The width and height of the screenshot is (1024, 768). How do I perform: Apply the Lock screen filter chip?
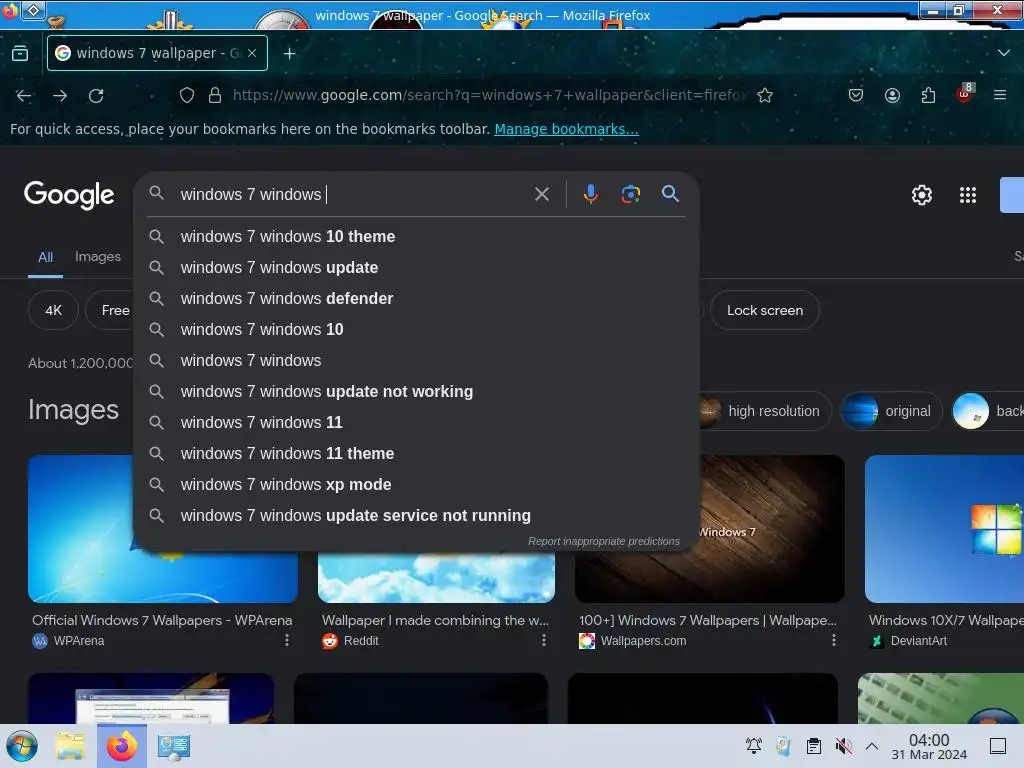coord(765,310)
